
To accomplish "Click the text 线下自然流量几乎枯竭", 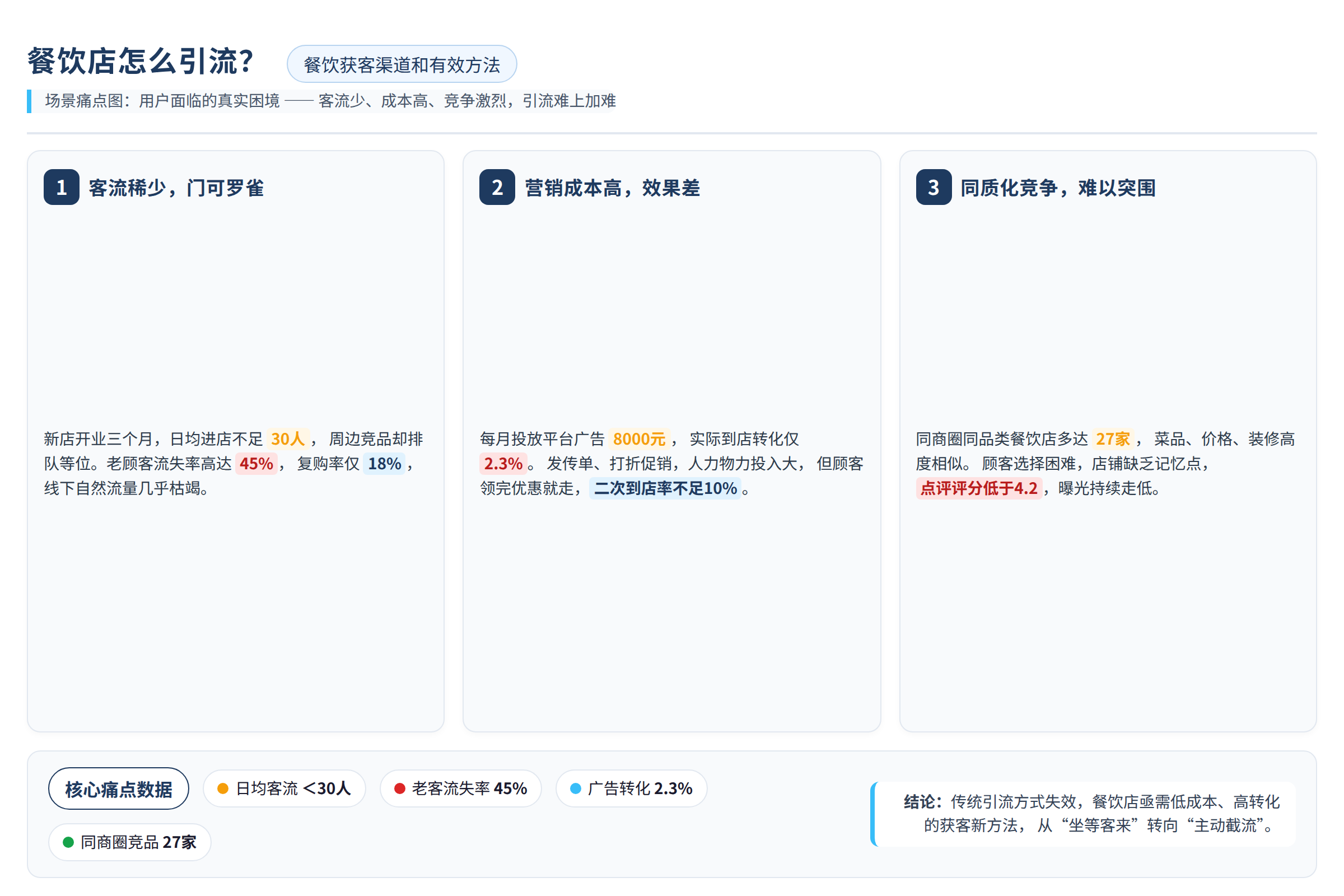I will (x=122, y=488).
